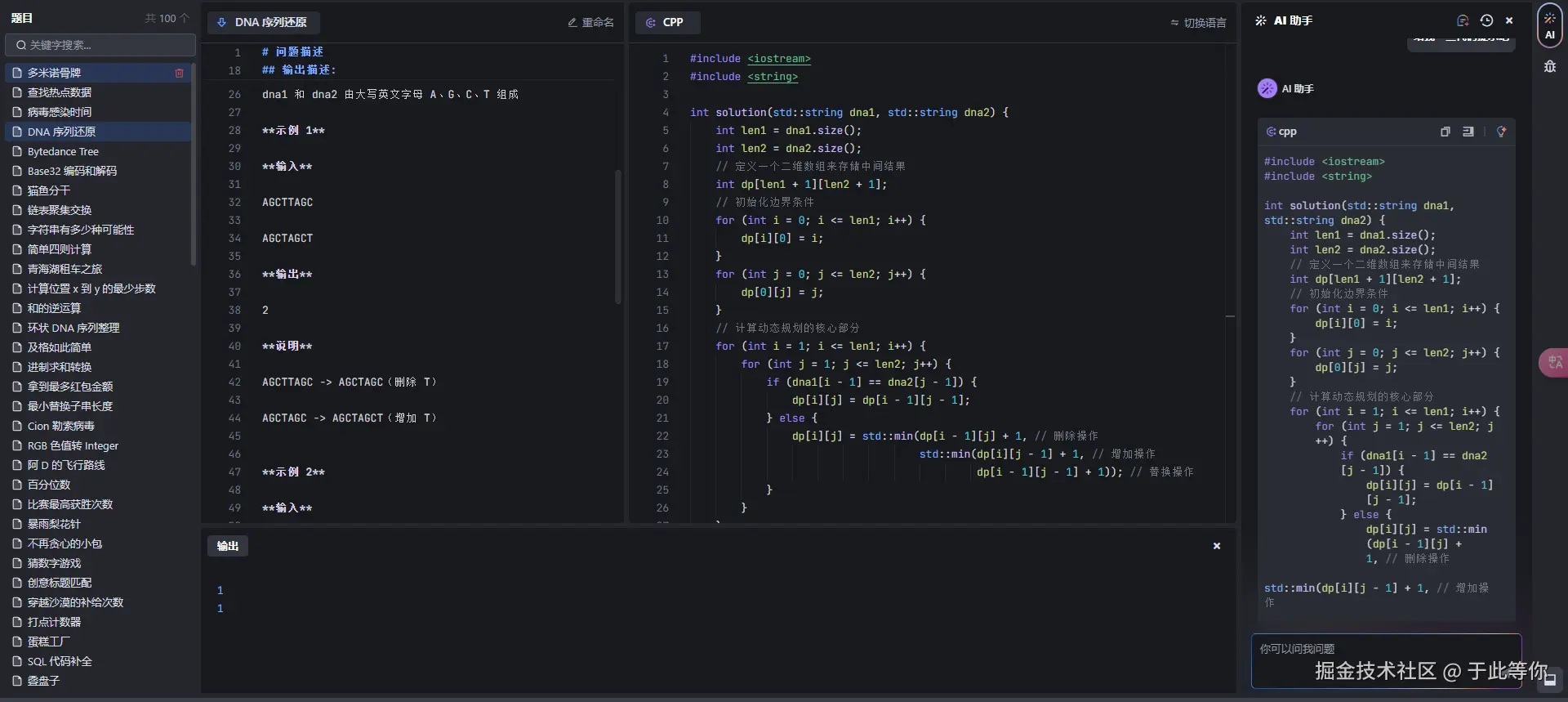Open problem 蛋糕工厂
Image resolution: width=1568 pixels, height=702 pixels.
coord(98,642)
